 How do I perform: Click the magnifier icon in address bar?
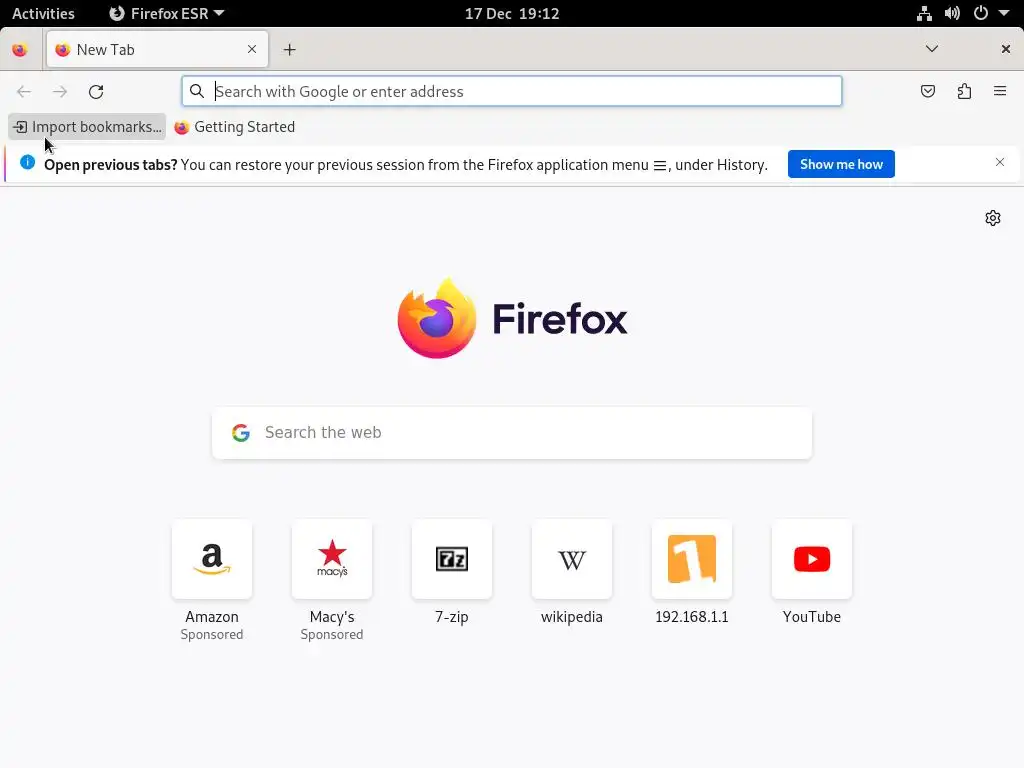click(x=197, y=91)
